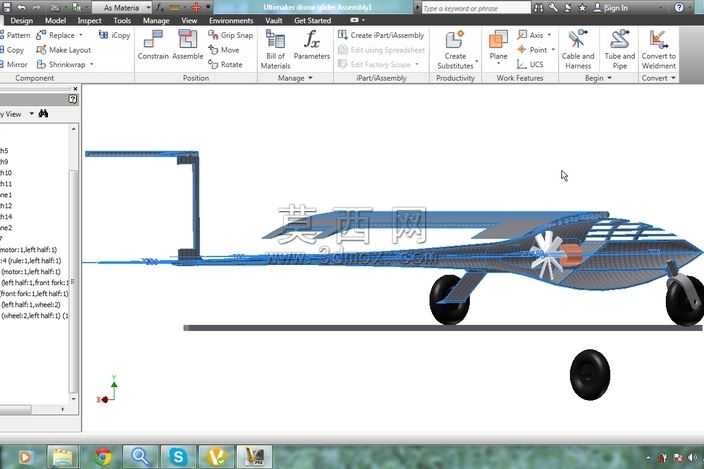Open the Model ribbon tab
This screenshot has width=704, height=469.
[55, 21]
